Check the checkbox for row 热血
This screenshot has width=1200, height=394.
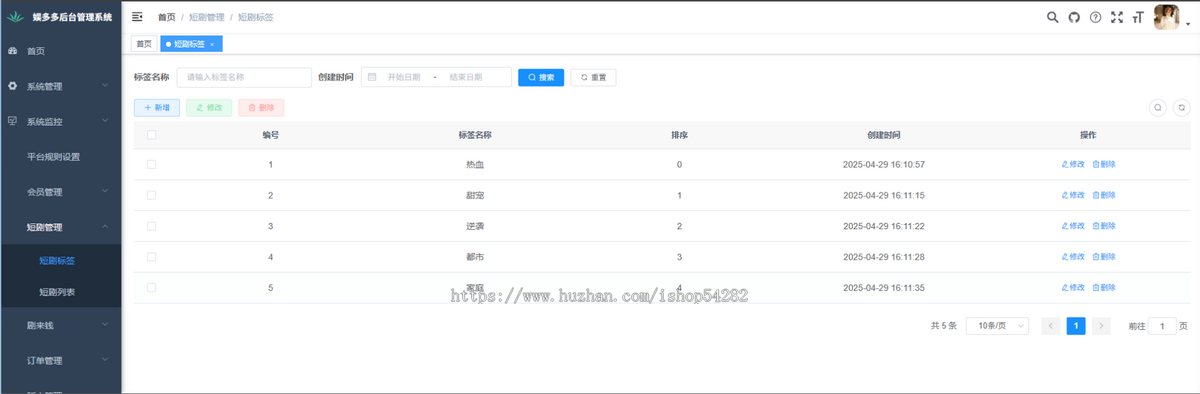click(152, 164)
